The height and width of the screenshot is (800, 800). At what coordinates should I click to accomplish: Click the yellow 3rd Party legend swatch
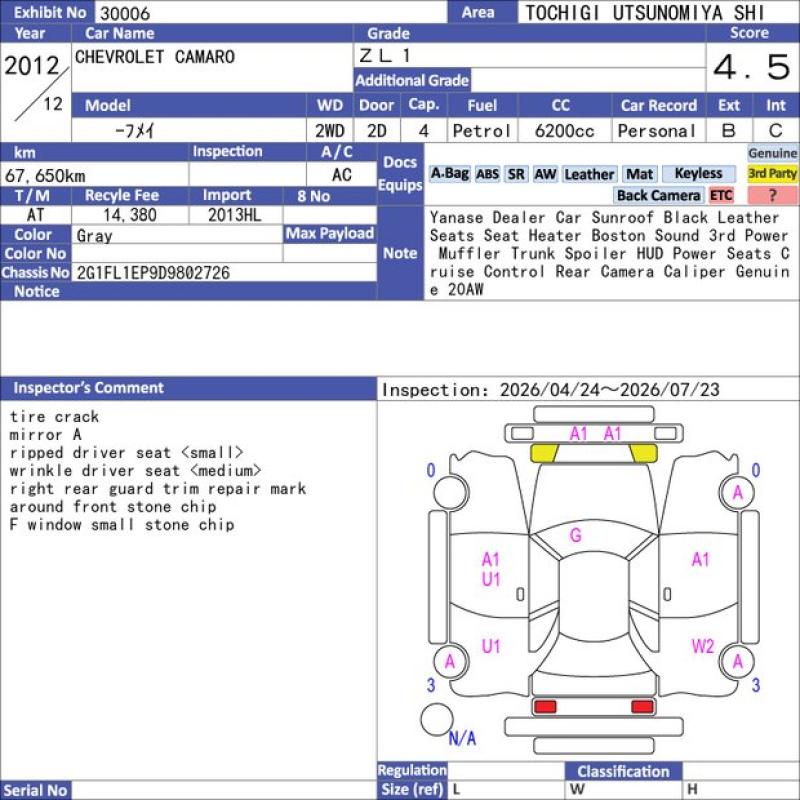coord(772,173)
